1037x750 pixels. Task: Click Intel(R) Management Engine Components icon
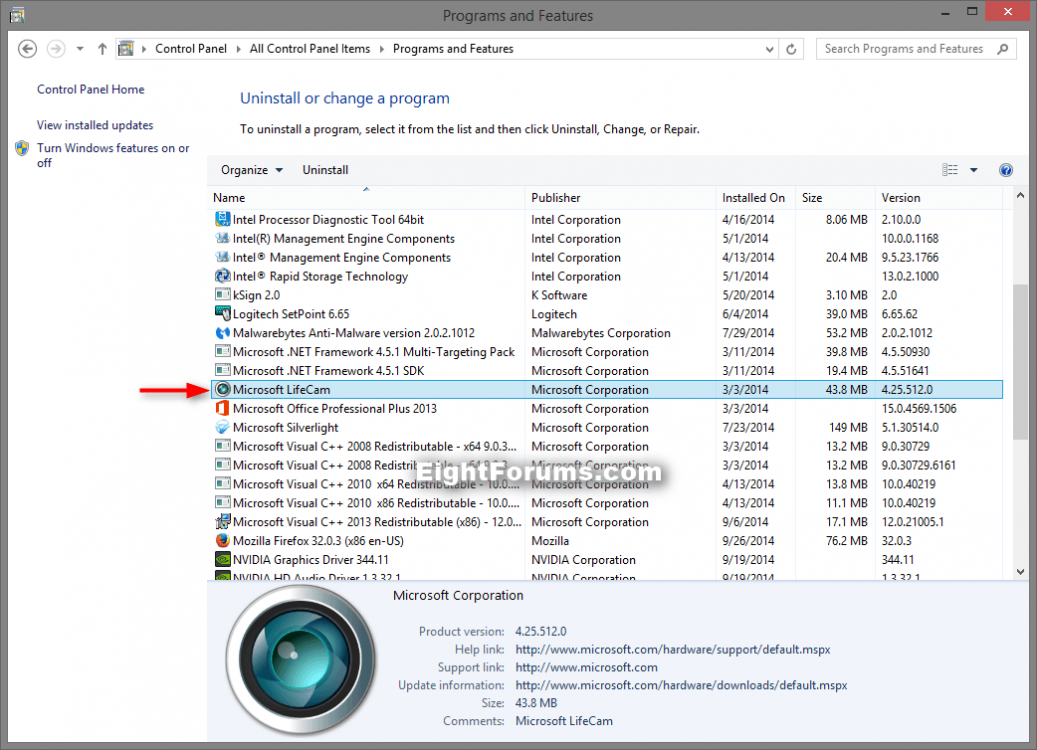(223, 239)
